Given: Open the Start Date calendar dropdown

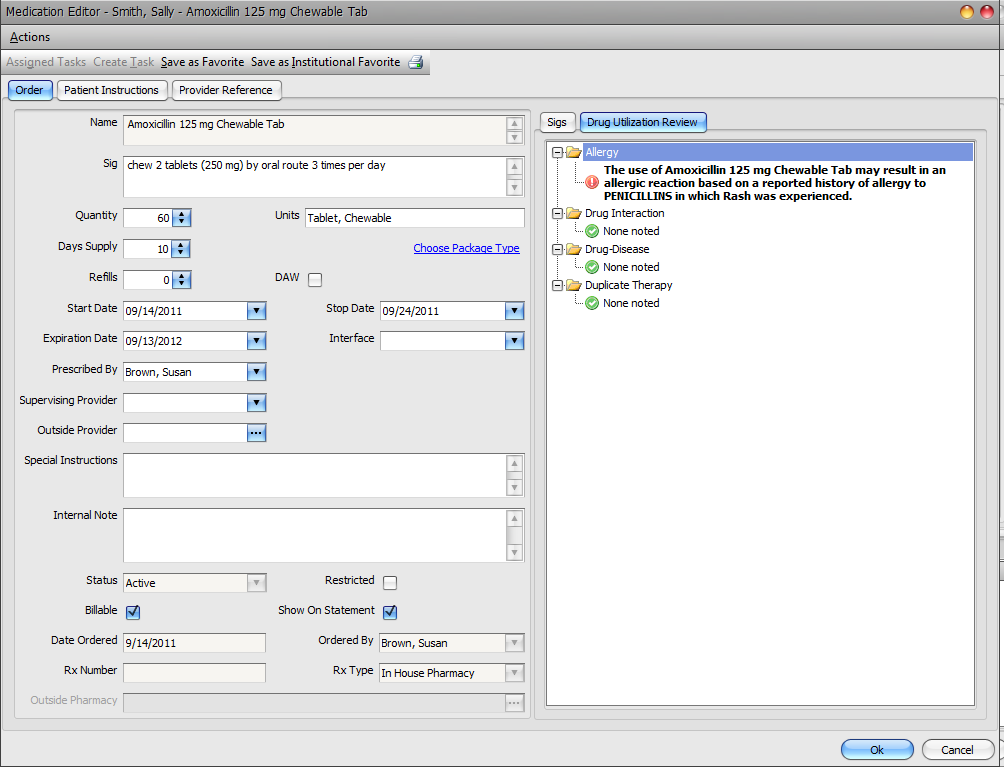Looking at the screenshot, I should pyautogui.click(x=256, y=311).
